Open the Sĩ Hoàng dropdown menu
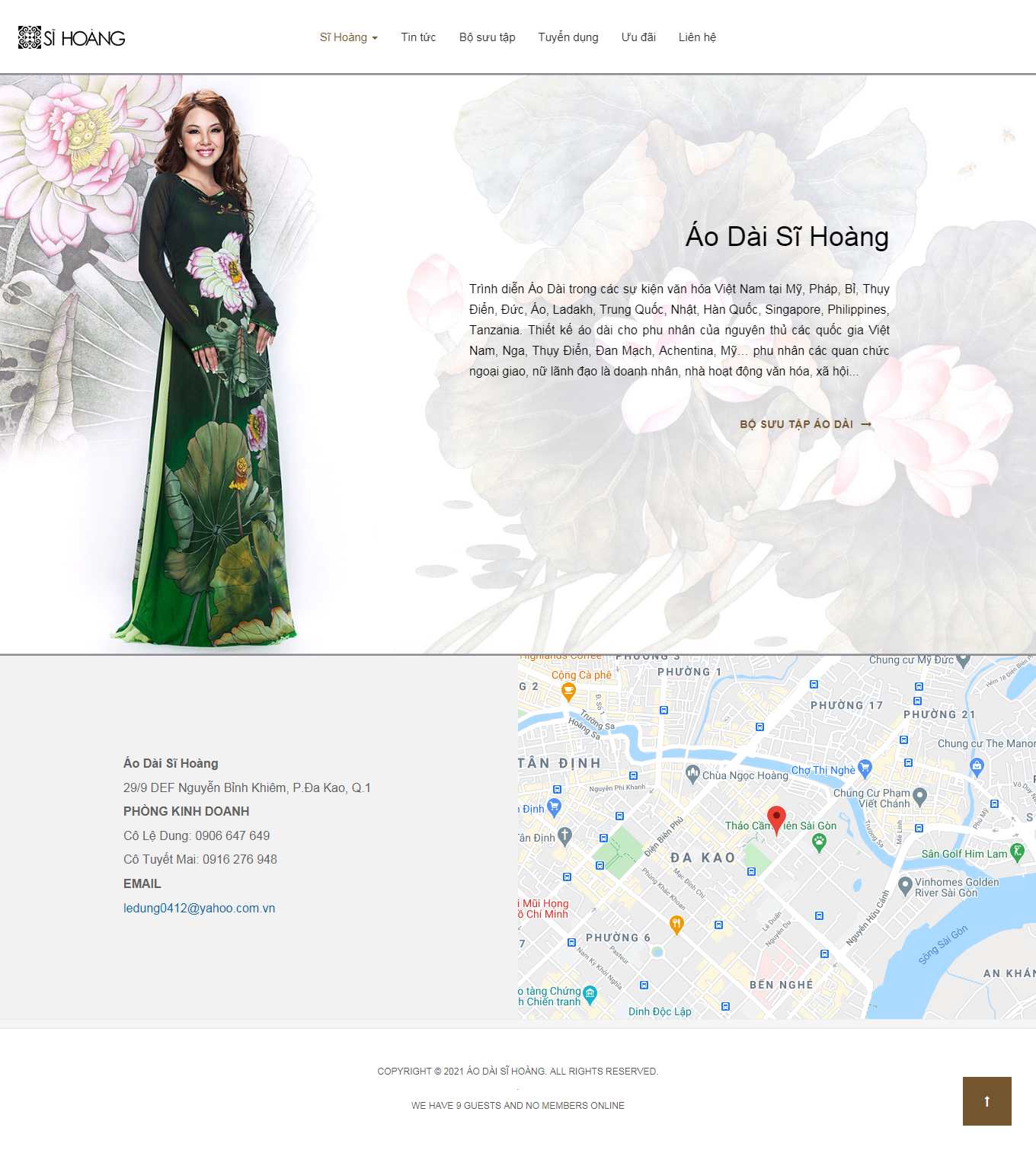 point(349,37)
